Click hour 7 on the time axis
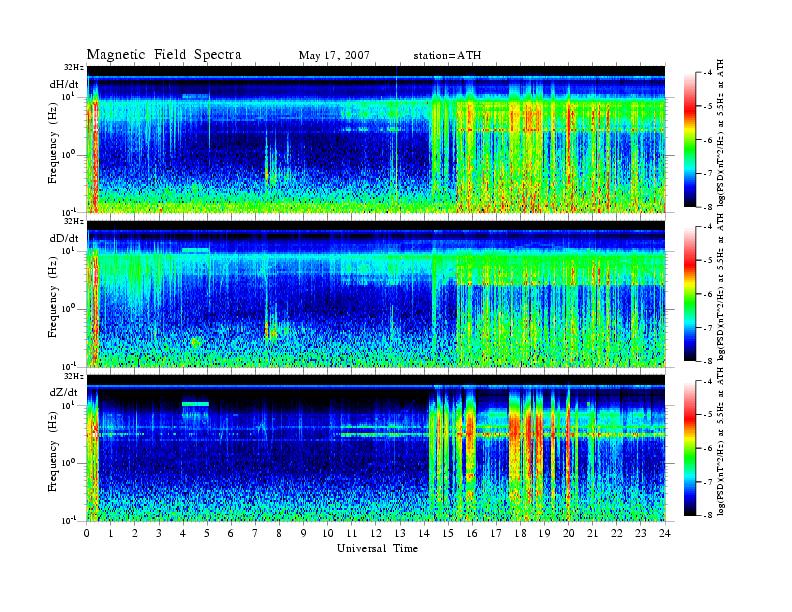The height and width of the screenshot is (612, 792). point(256,534)
